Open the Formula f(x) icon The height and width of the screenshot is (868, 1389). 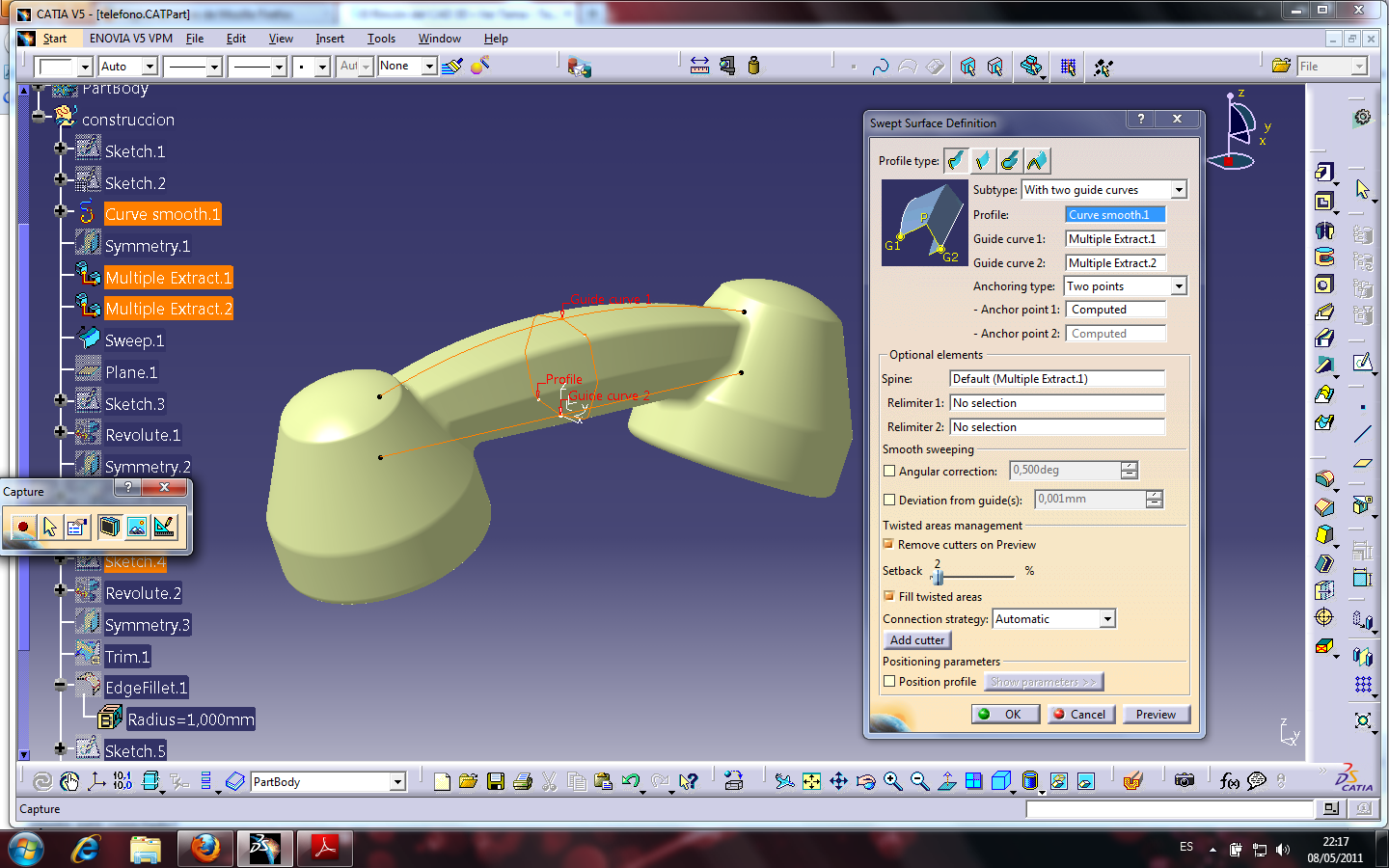1229,781
